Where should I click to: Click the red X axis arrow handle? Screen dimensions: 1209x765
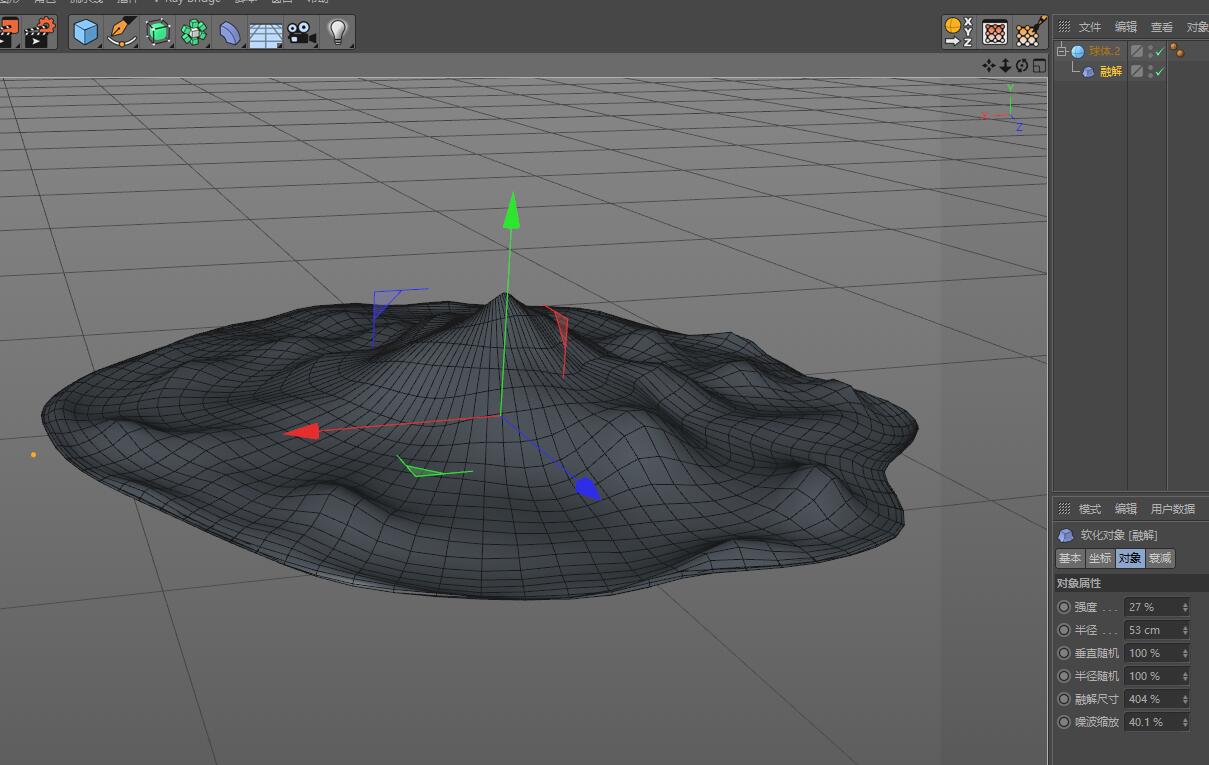tap(302, 432)
